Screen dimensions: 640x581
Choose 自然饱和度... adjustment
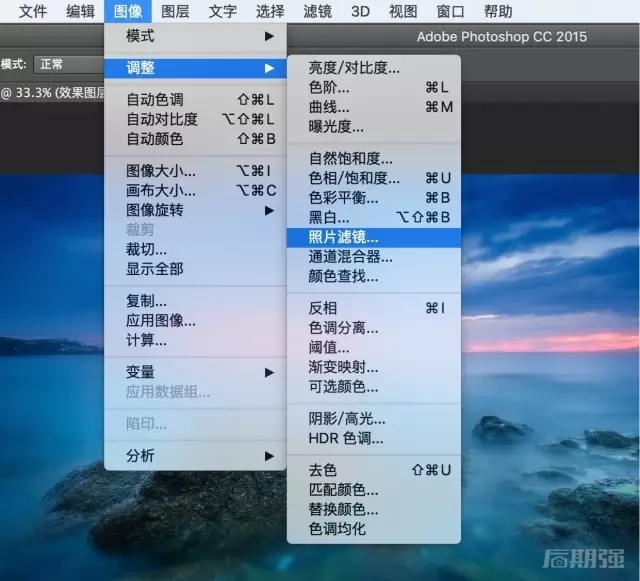[374, 158]
